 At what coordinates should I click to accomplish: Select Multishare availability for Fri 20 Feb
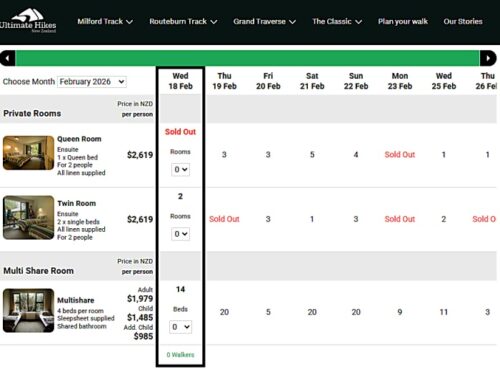point(268,312)
